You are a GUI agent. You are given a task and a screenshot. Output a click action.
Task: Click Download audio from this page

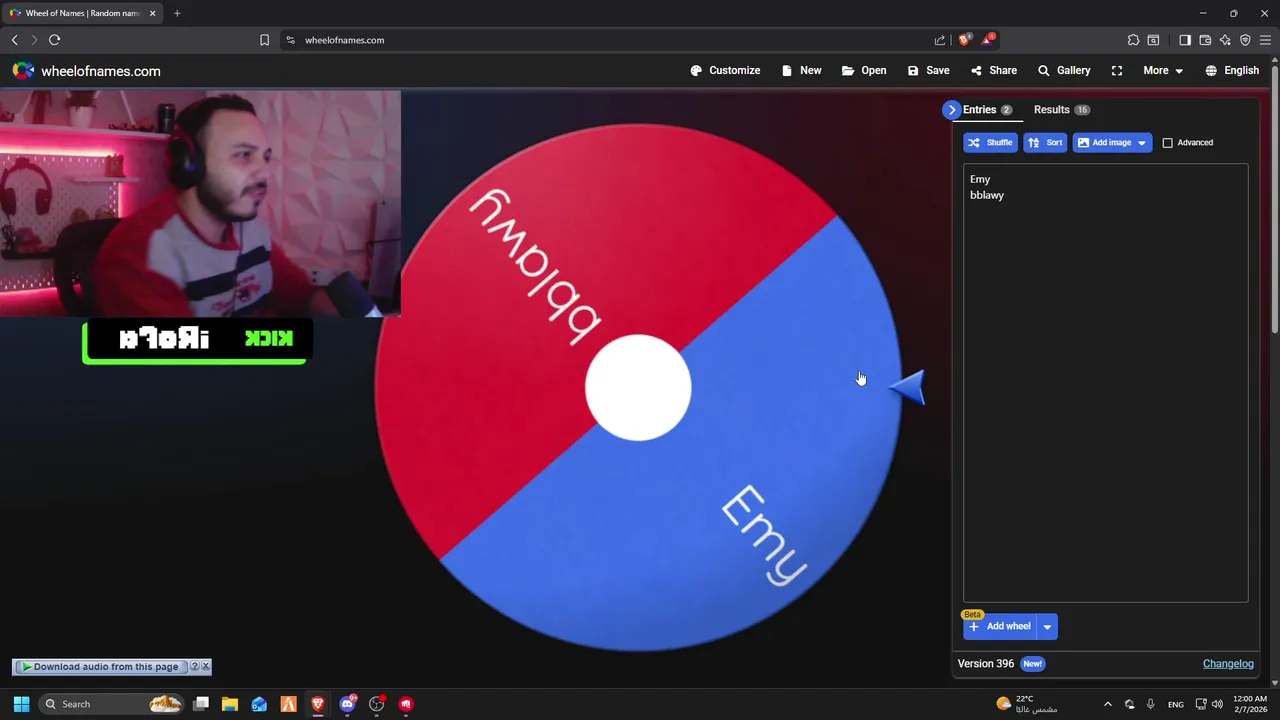101,667
